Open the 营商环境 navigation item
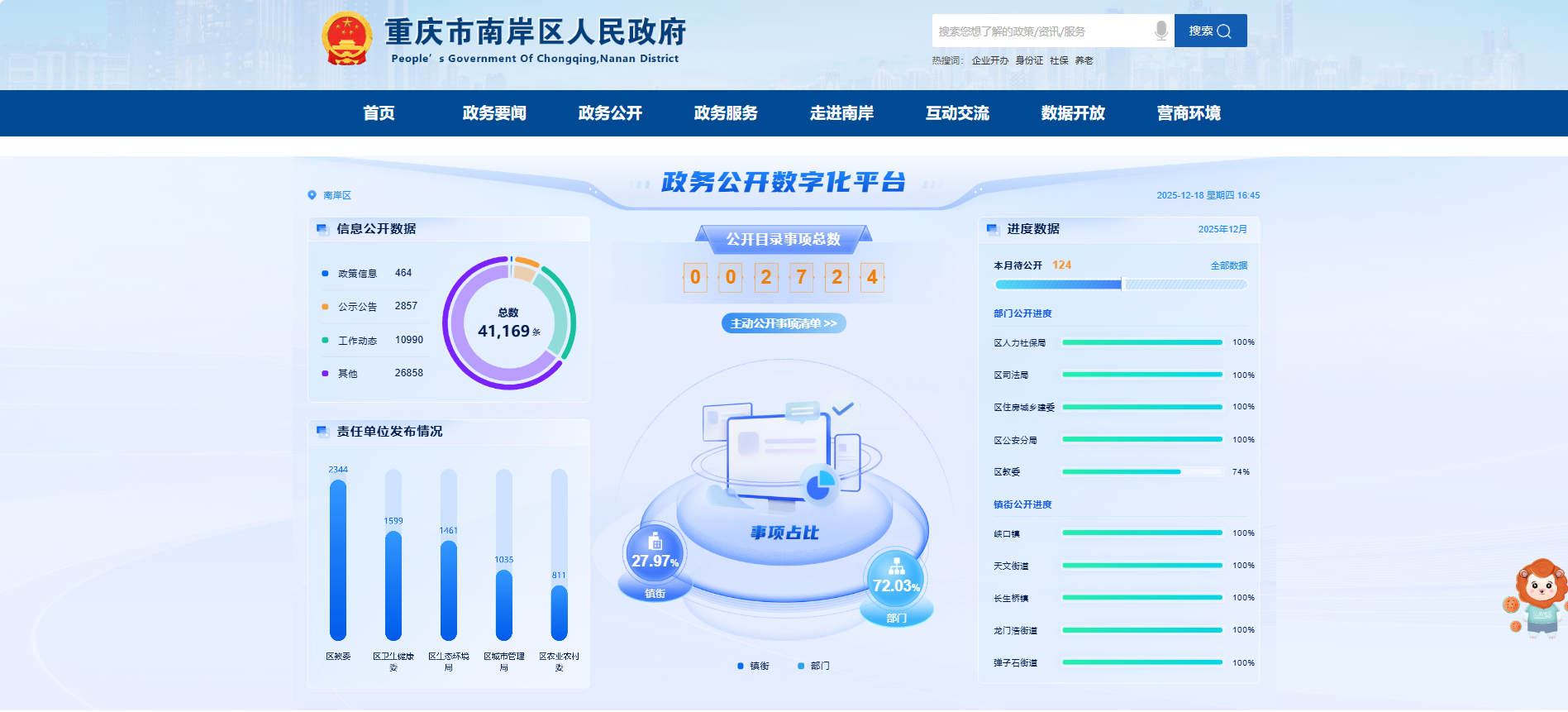 1189,113
